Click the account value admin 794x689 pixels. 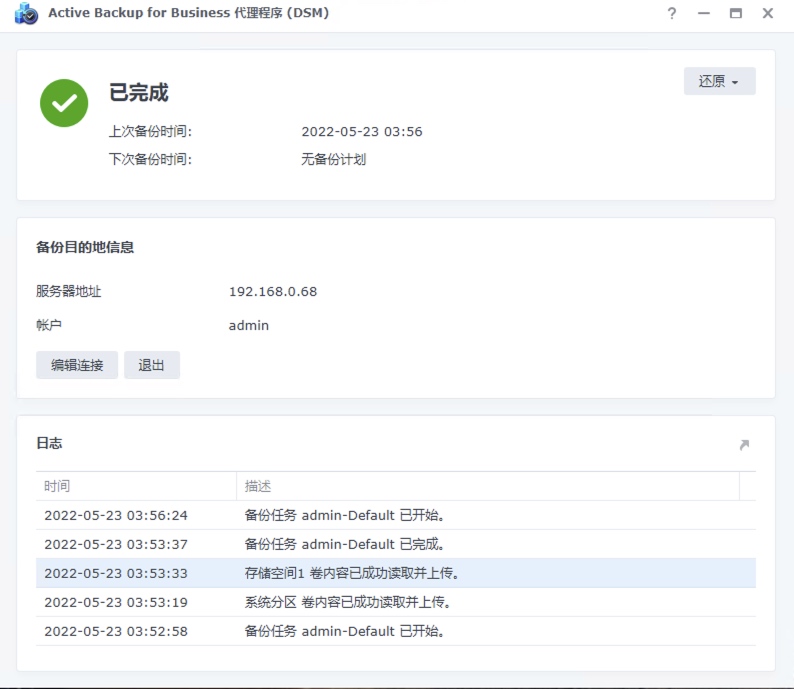pyautogui.click(x=249, y=326)
